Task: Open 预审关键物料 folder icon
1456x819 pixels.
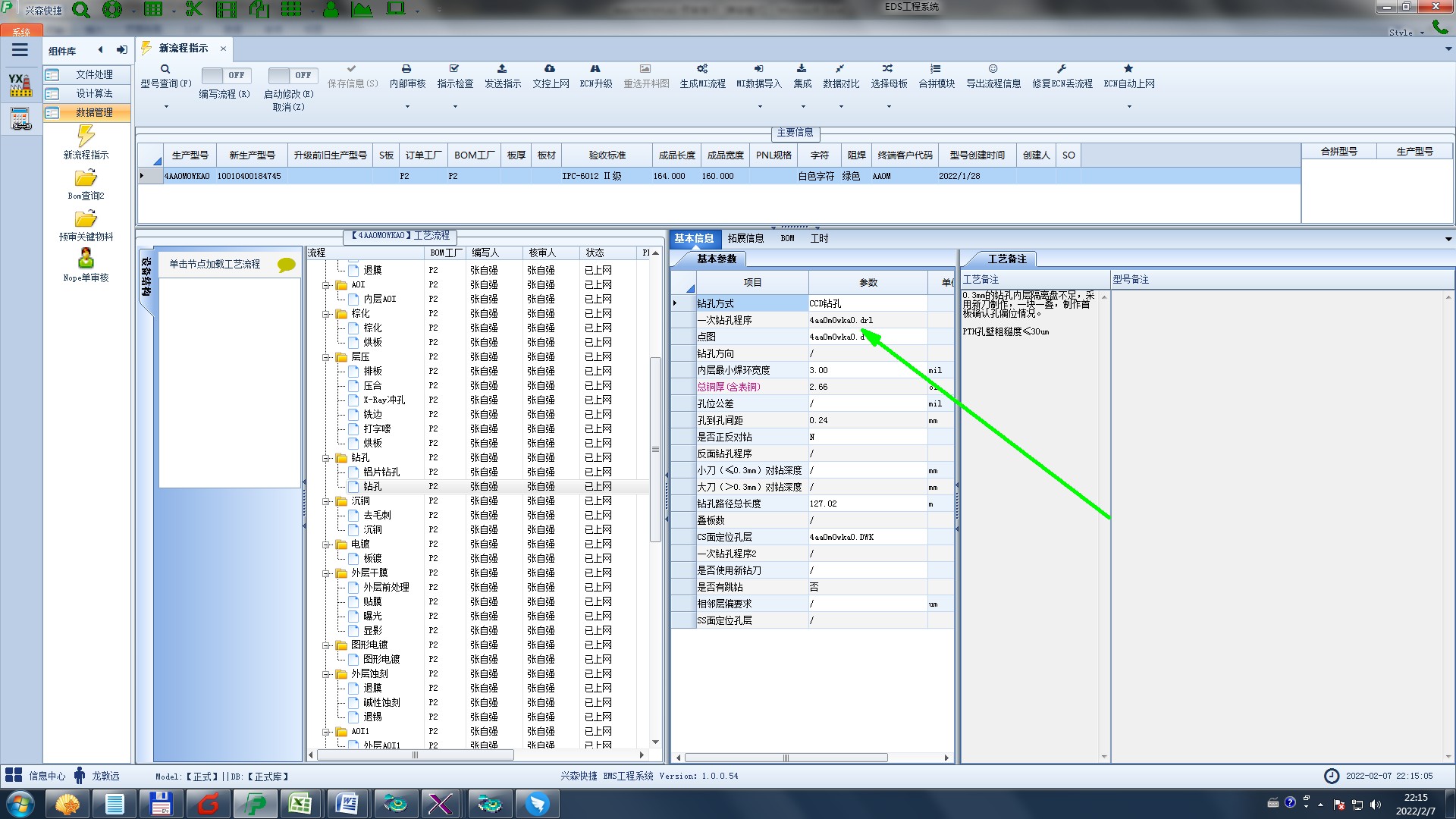Action: 86,218
